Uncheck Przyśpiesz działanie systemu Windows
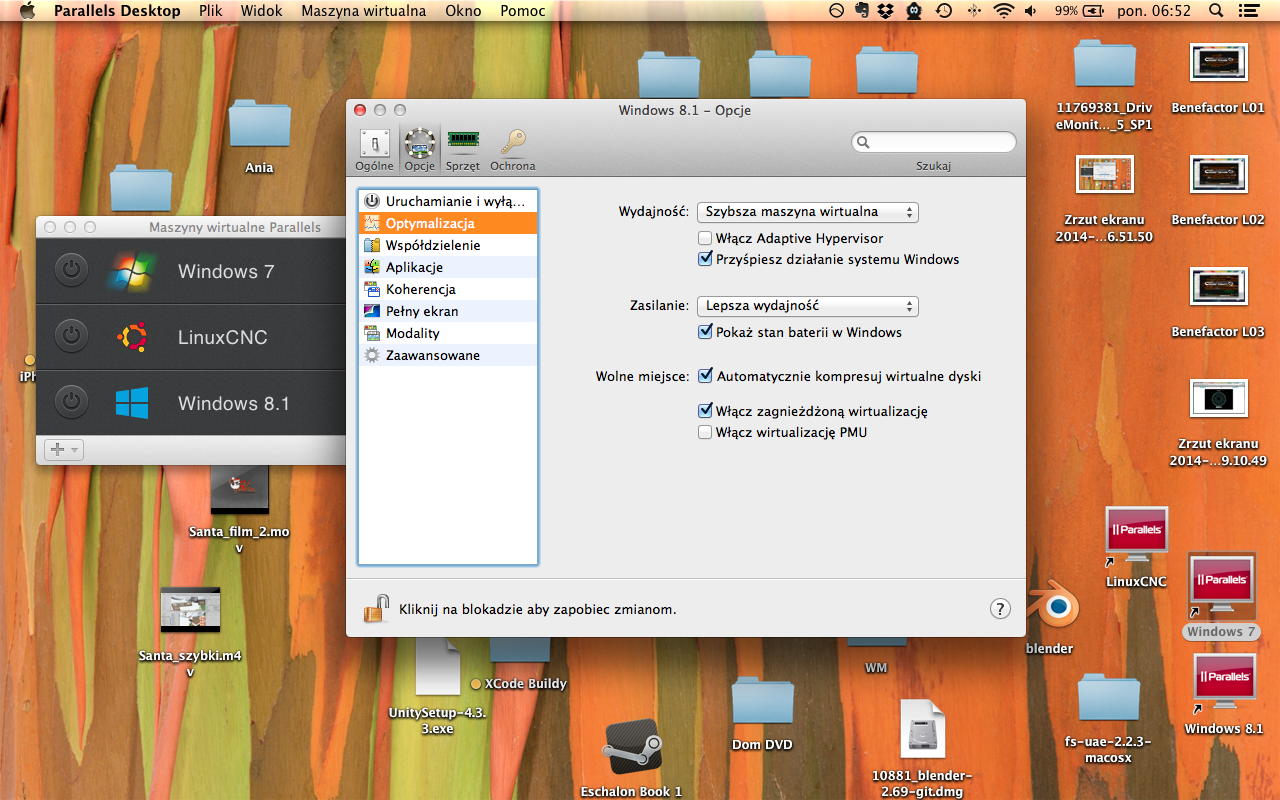This screenshot has width=1280, height=800. point(705,259)
